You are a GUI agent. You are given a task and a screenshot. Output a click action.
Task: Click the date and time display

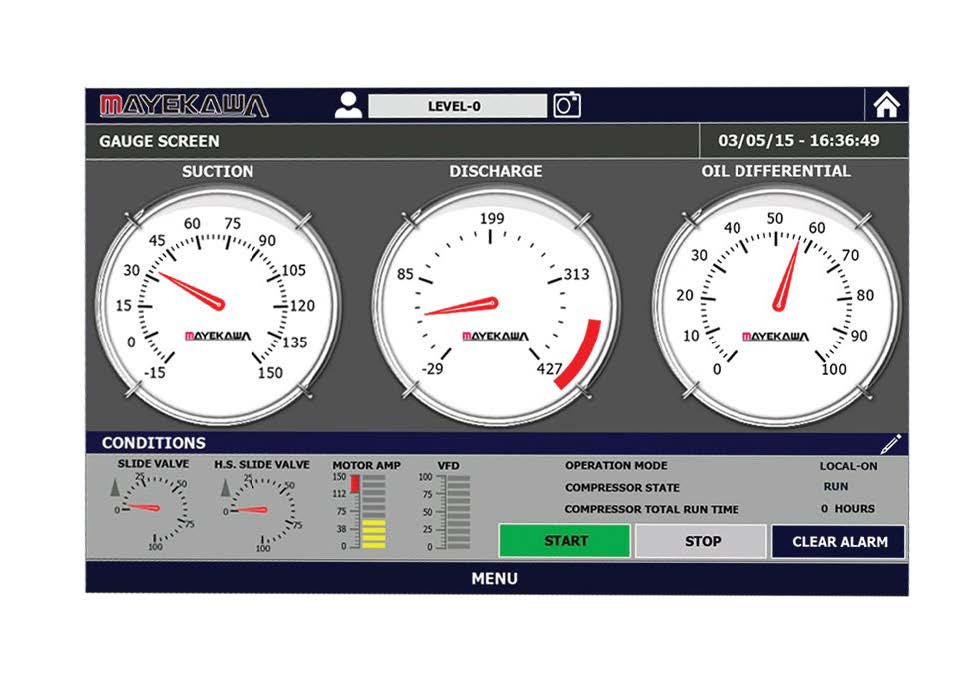point(800,141)
